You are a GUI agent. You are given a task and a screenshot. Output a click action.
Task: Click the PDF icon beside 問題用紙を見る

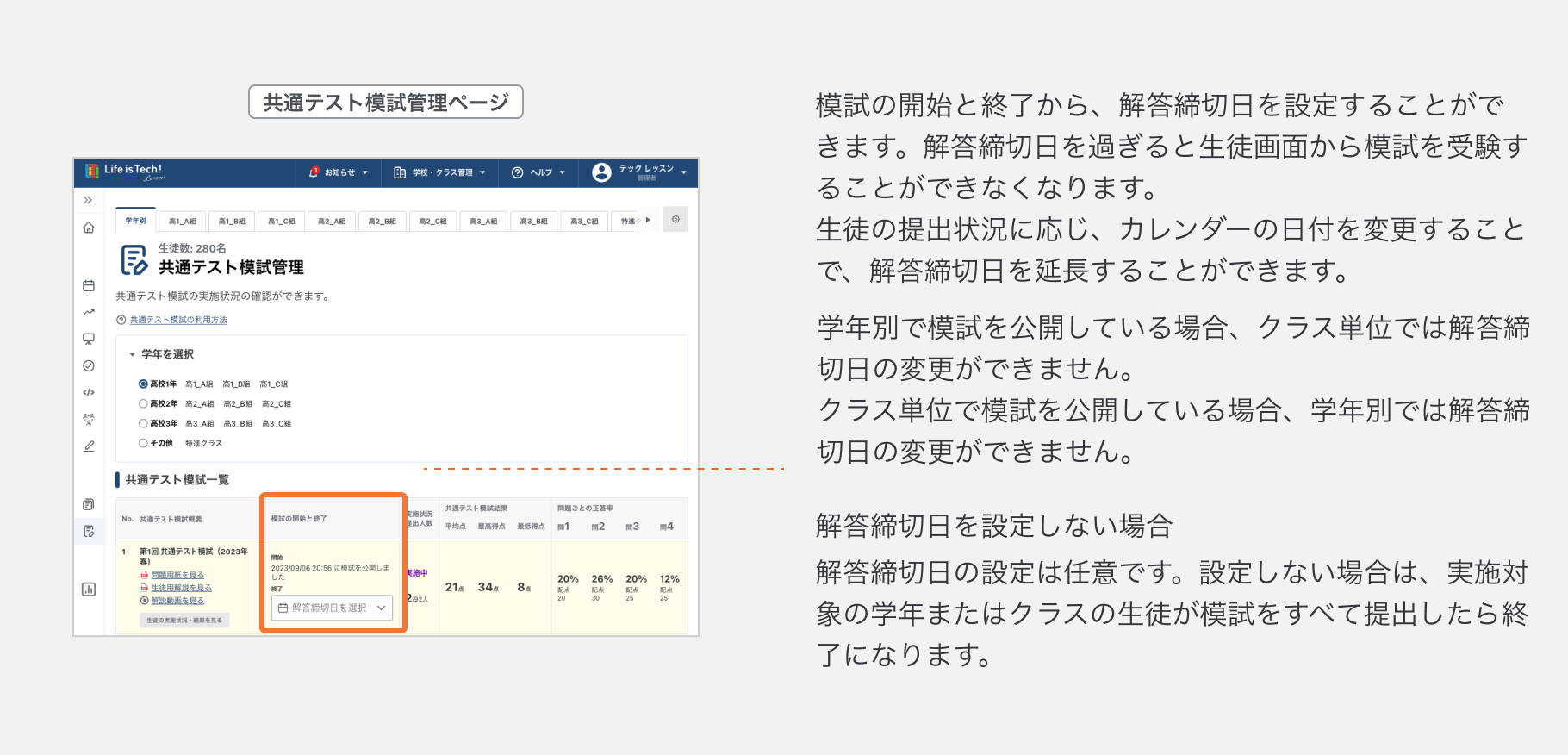coord(144,575)
